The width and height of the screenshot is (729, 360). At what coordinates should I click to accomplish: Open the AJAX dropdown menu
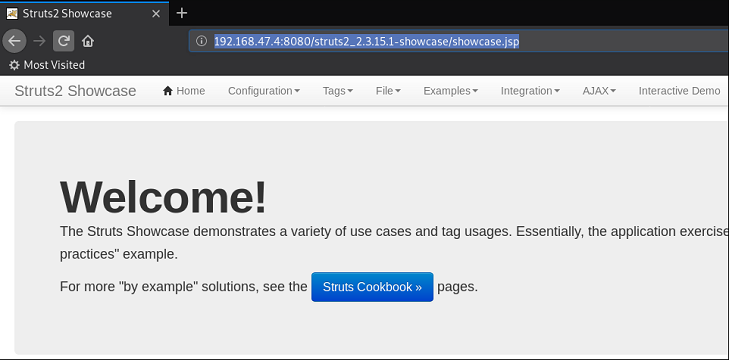coord(599,91)
